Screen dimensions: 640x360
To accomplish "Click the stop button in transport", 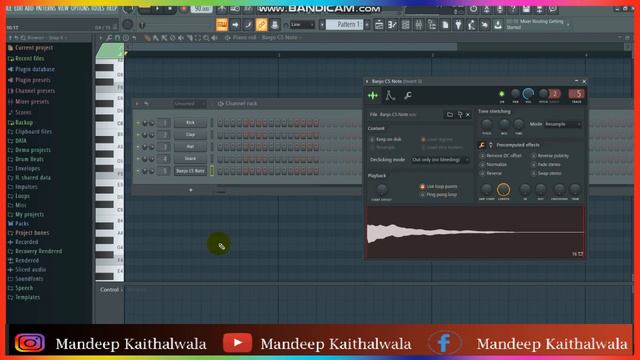I will point(170,9).
